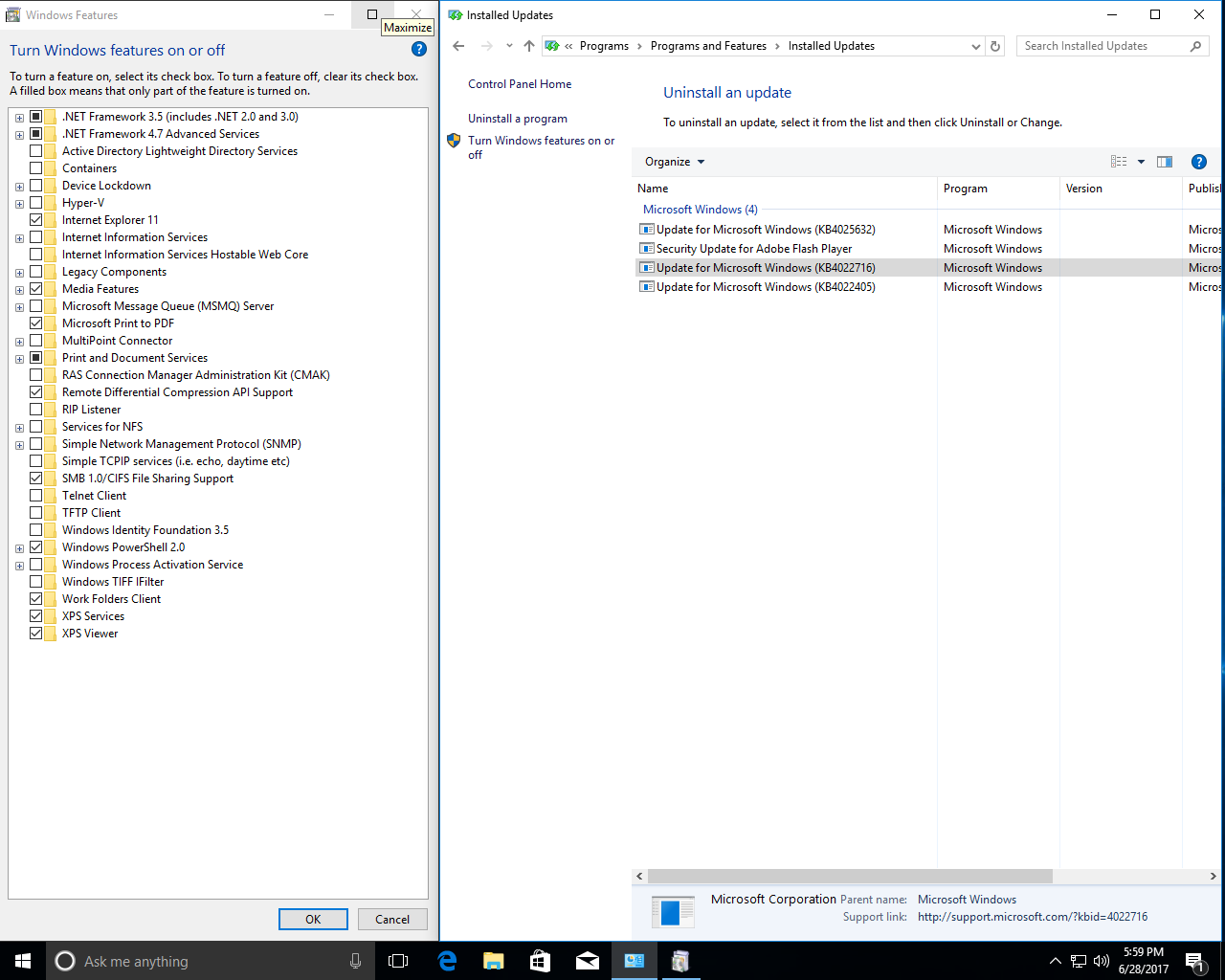Image resolution: width=1225 pixels, height=980 pixels.
Task: Click Windows Features taskbar icon
Action: click(x=680, y=961)
